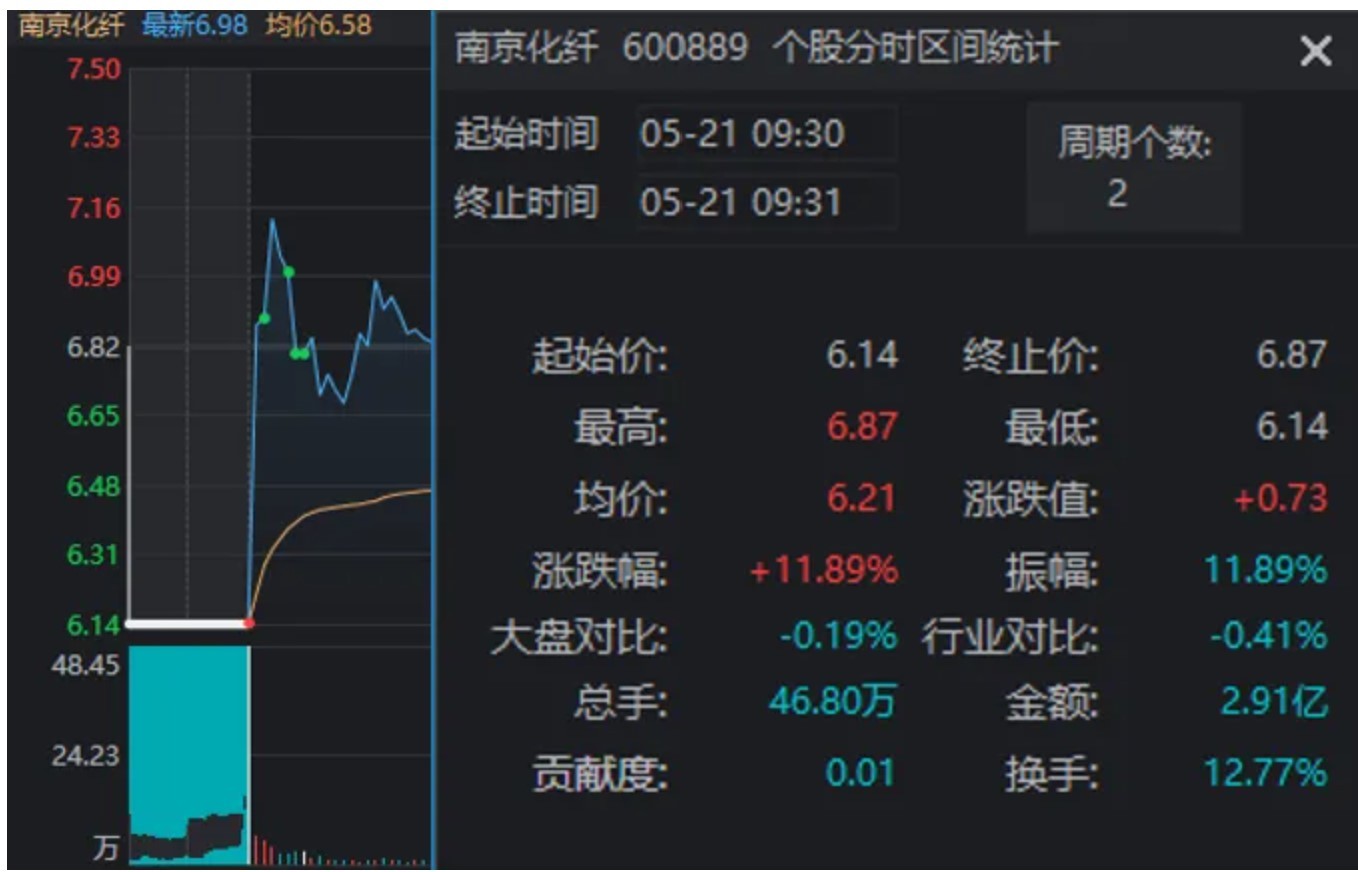Select the 均价 value 6.21
Viewport: 1358px width, 872px height.
coord(862,498)
